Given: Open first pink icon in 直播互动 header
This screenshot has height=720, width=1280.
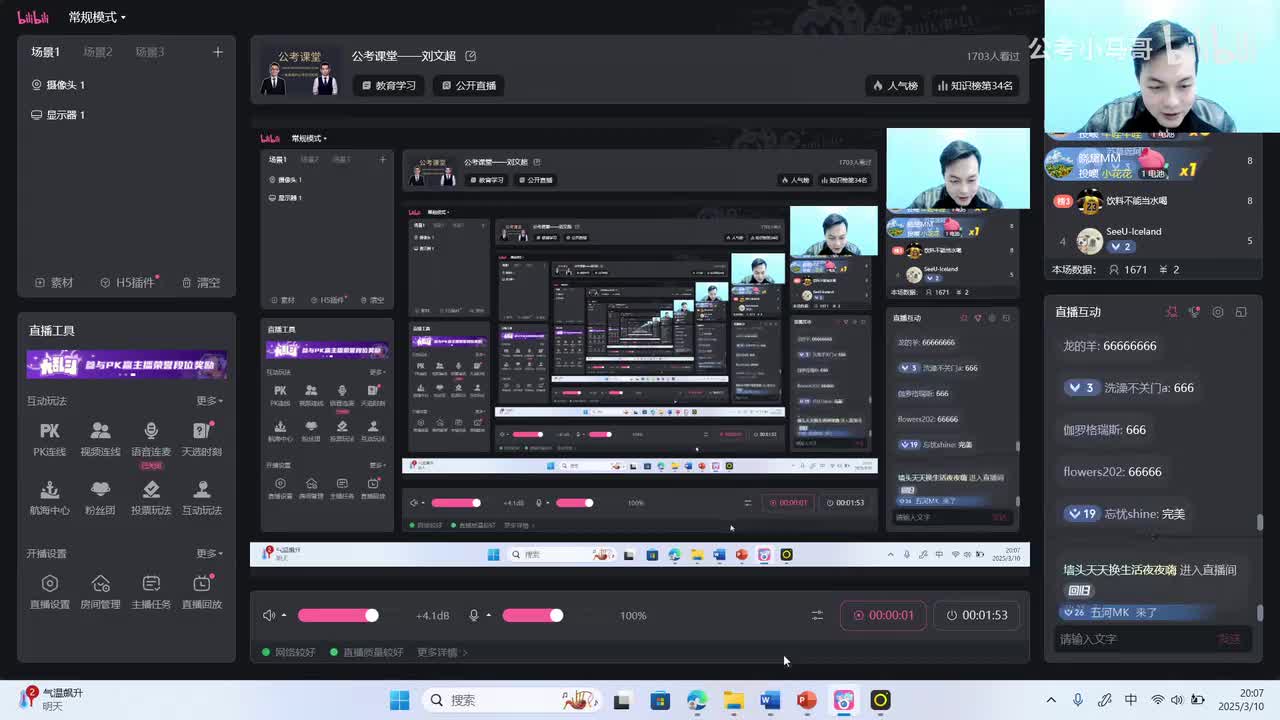Looking at the screenshot, I should 1172,312.
